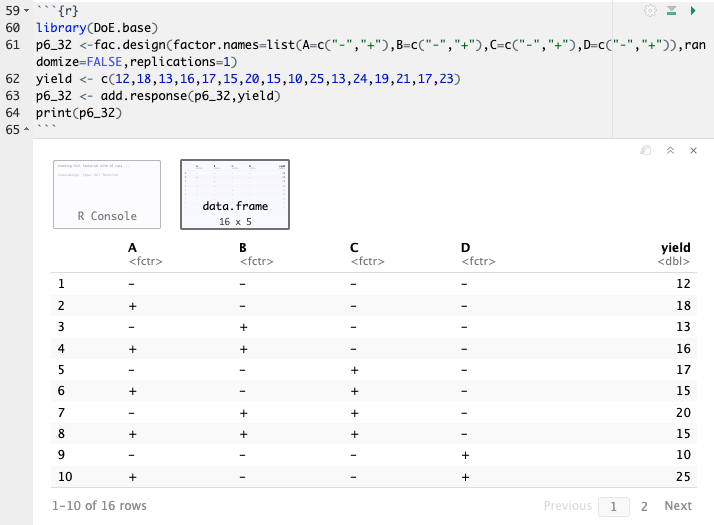The image size is (714, 525).
Task: Open page 2 of the table
Action: 644,506
